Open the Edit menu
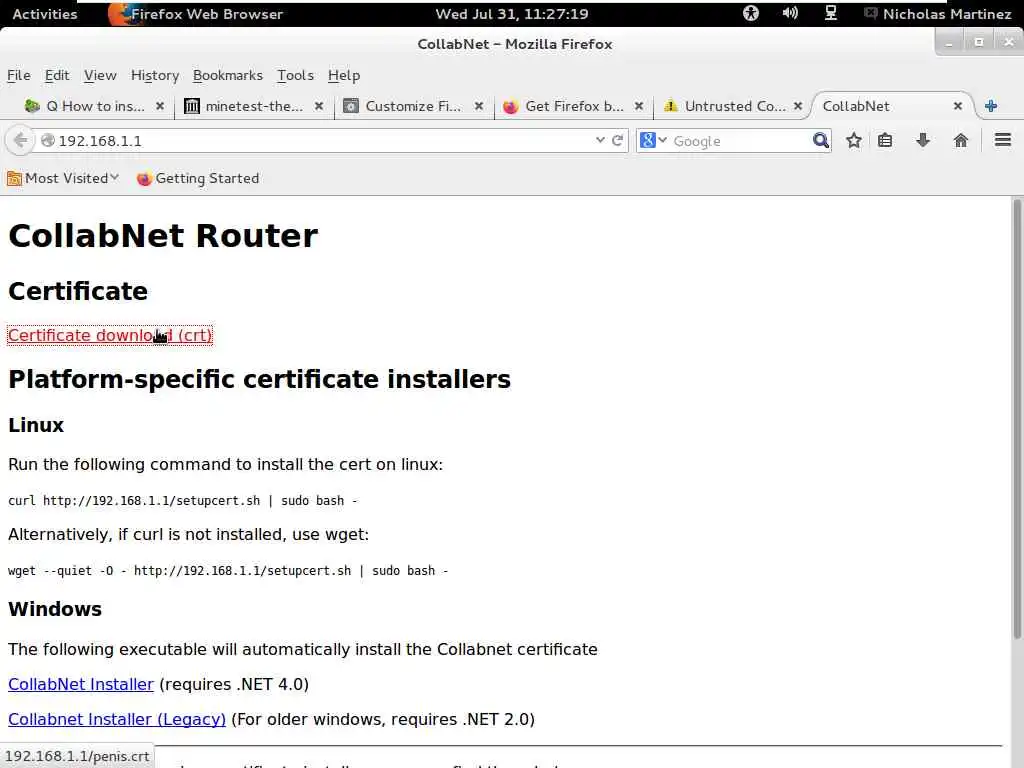Viewport: 1024px width, 768px height. point(57,76)
